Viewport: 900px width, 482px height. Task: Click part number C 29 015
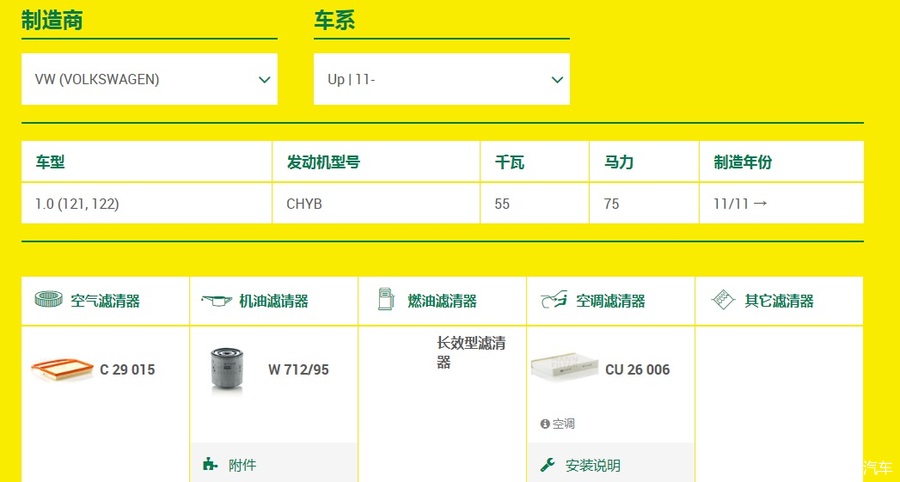pyautogui.click(x=127, y=370)
